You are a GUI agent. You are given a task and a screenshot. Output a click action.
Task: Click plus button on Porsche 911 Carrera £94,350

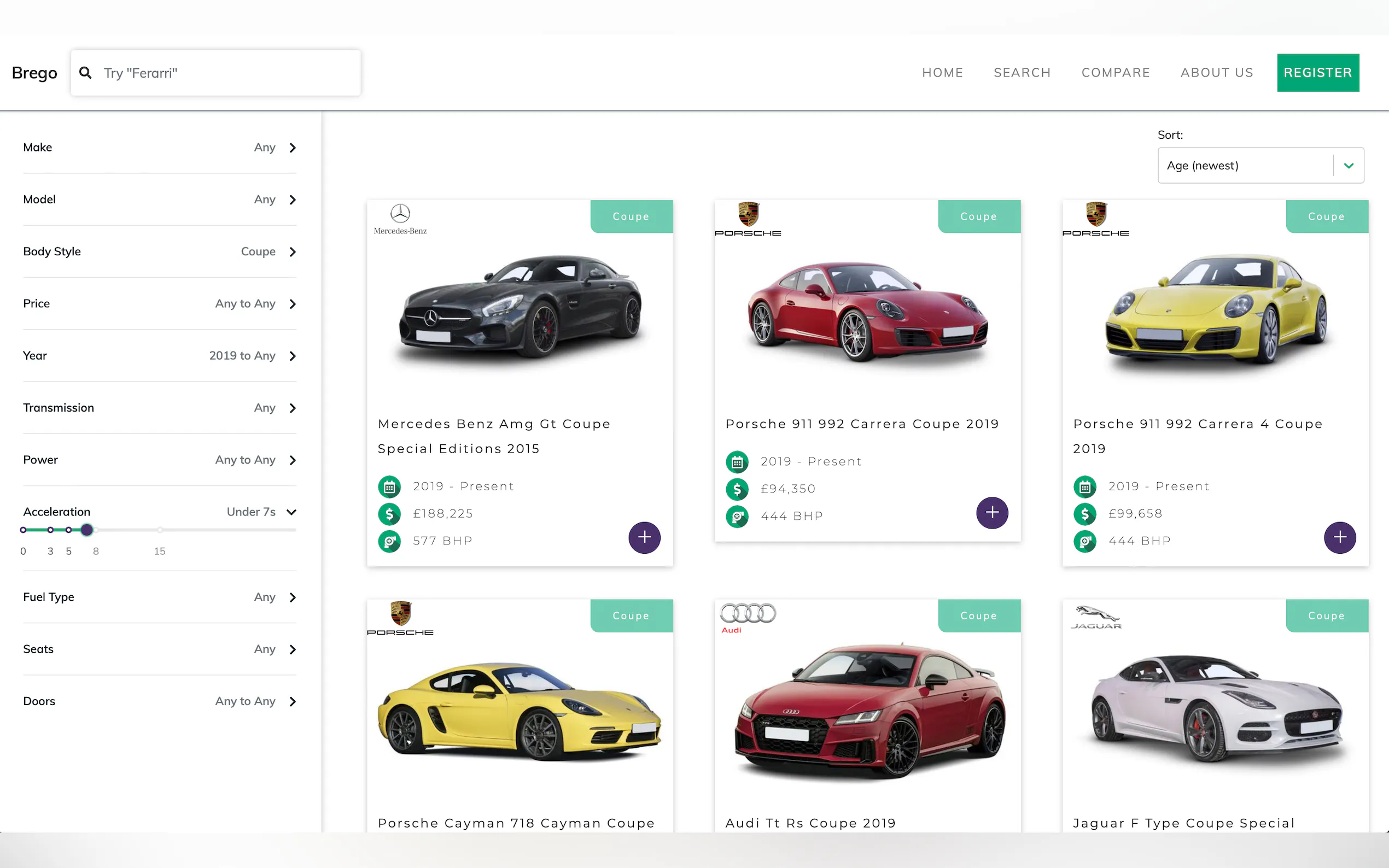click(x=991, y=513)
